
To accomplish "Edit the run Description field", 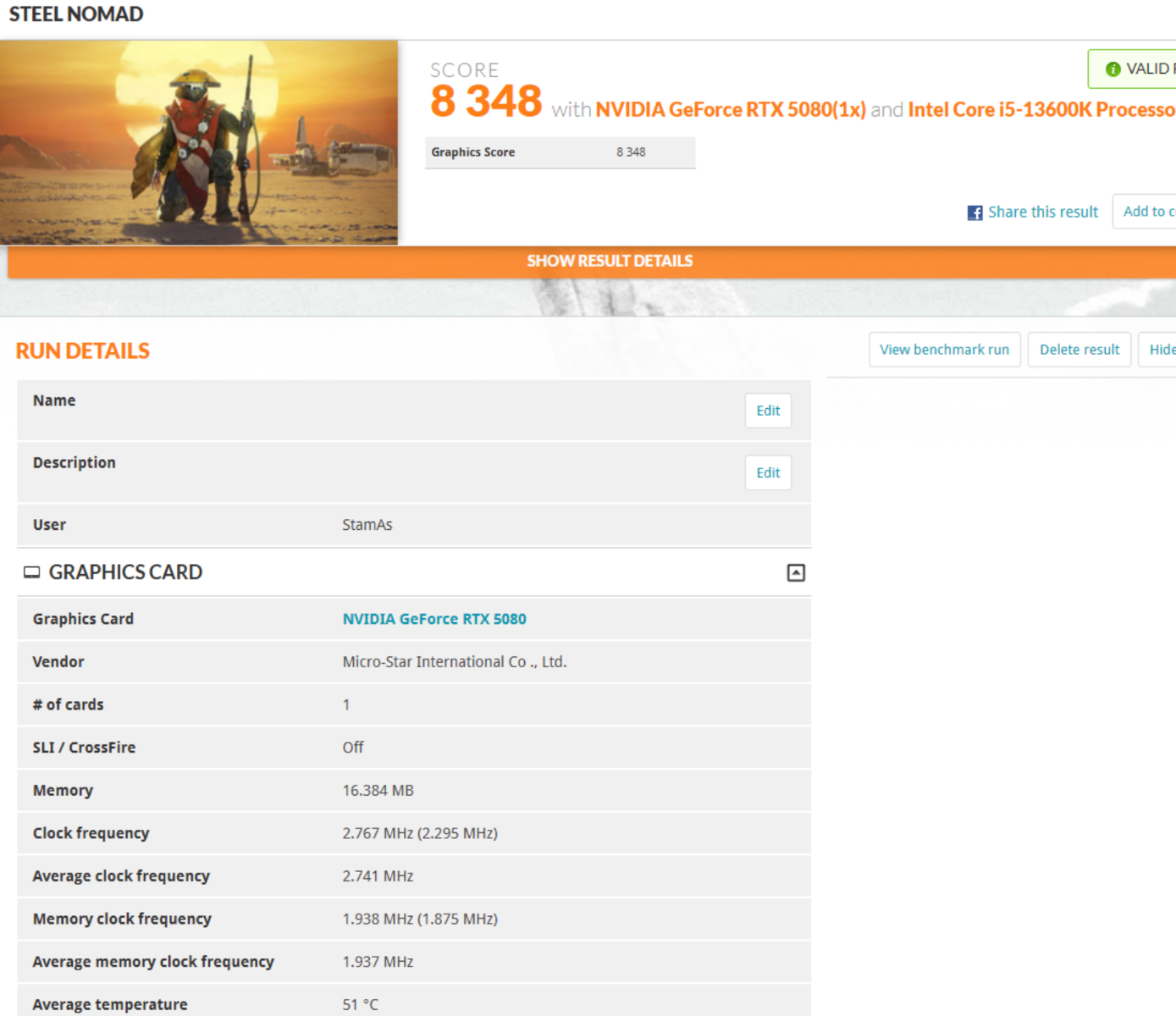I will pos(767,472).
